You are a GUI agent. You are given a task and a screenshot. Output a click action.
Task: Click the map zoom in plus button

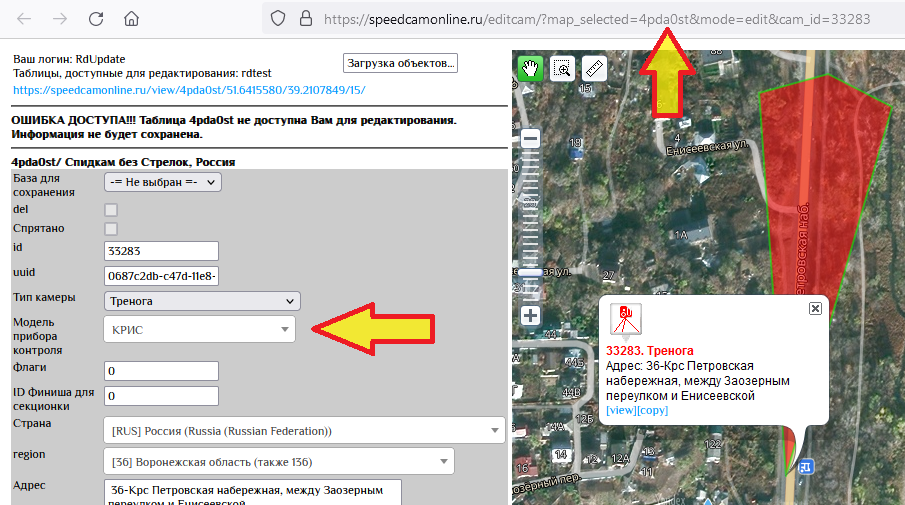tap(531, 316)
